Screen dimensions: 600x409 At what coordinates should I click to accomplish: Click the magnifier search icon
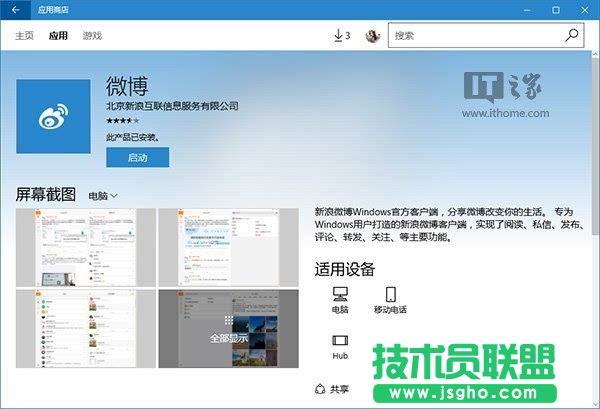click(x=572, y=35)
